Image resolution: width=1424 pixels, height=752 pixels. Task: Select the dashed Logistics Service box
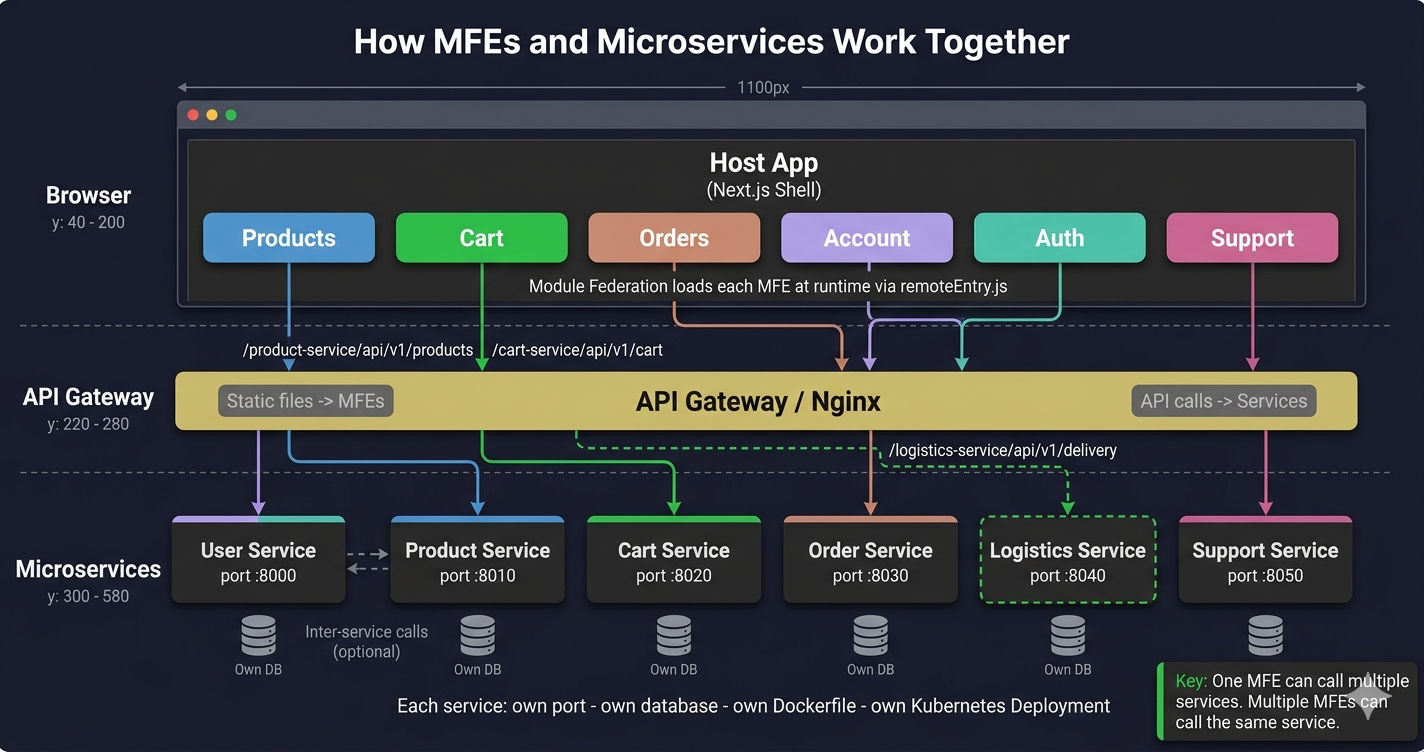tap(1067, 560)
